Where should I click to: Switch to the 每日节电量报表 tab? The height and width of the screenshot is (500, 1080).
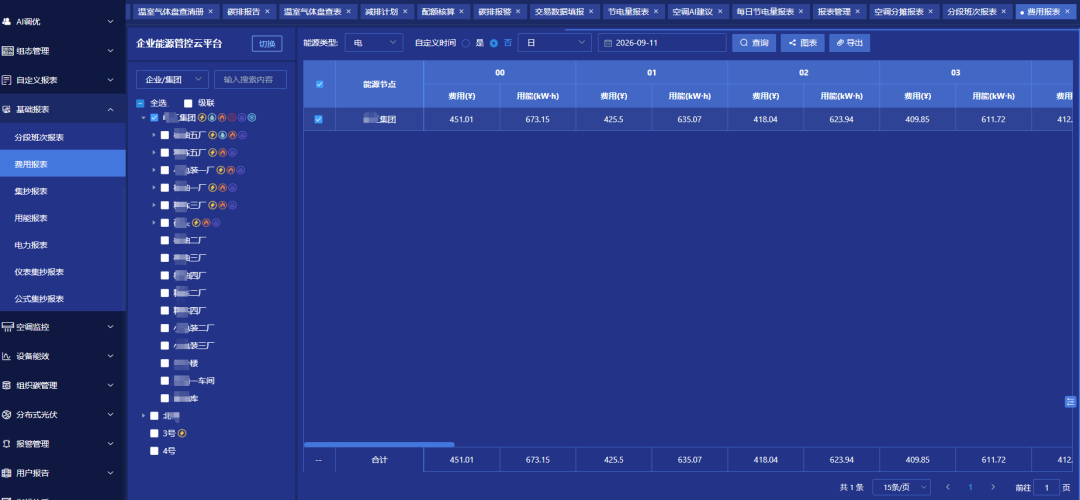click(769, 12)
